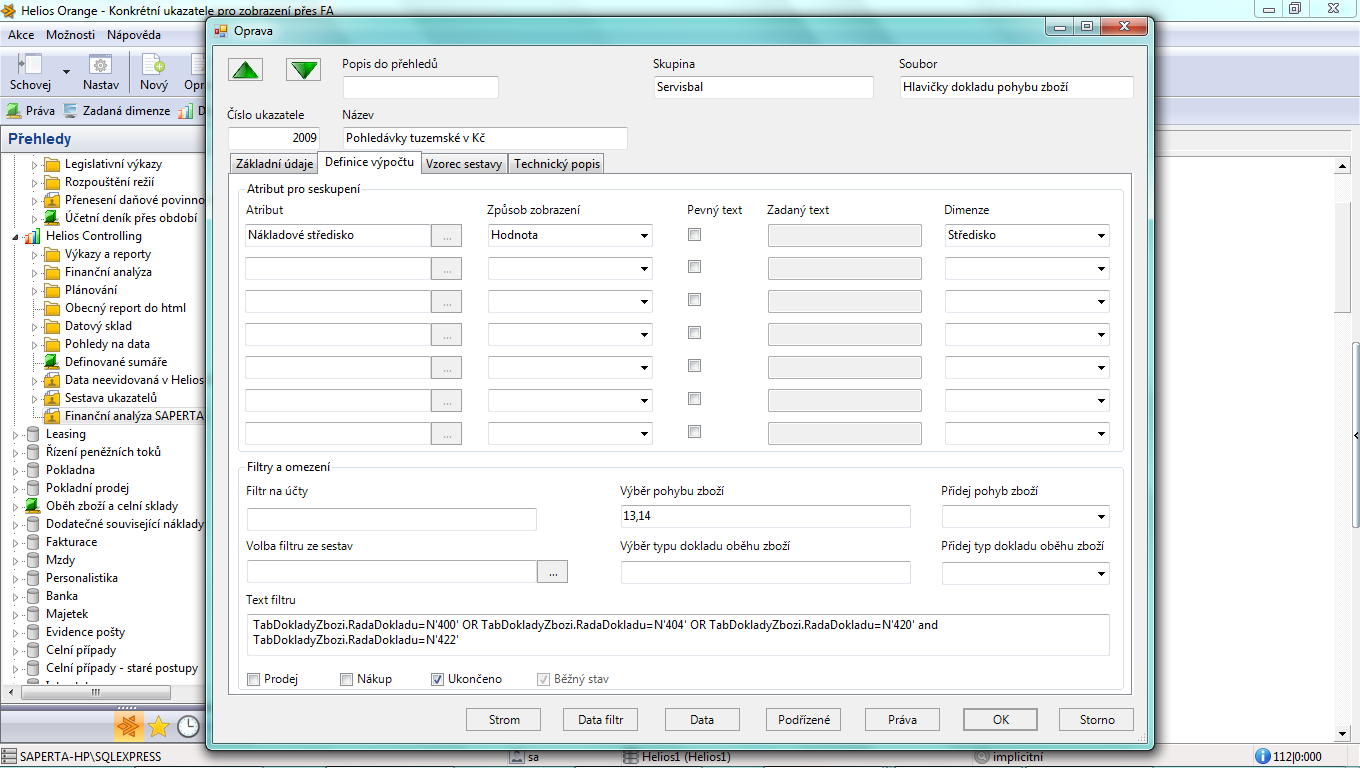The width and height of the screenshot is (1360, 768).
Task: Click Zadaná dimenze monitor icon
Action: 70,111
